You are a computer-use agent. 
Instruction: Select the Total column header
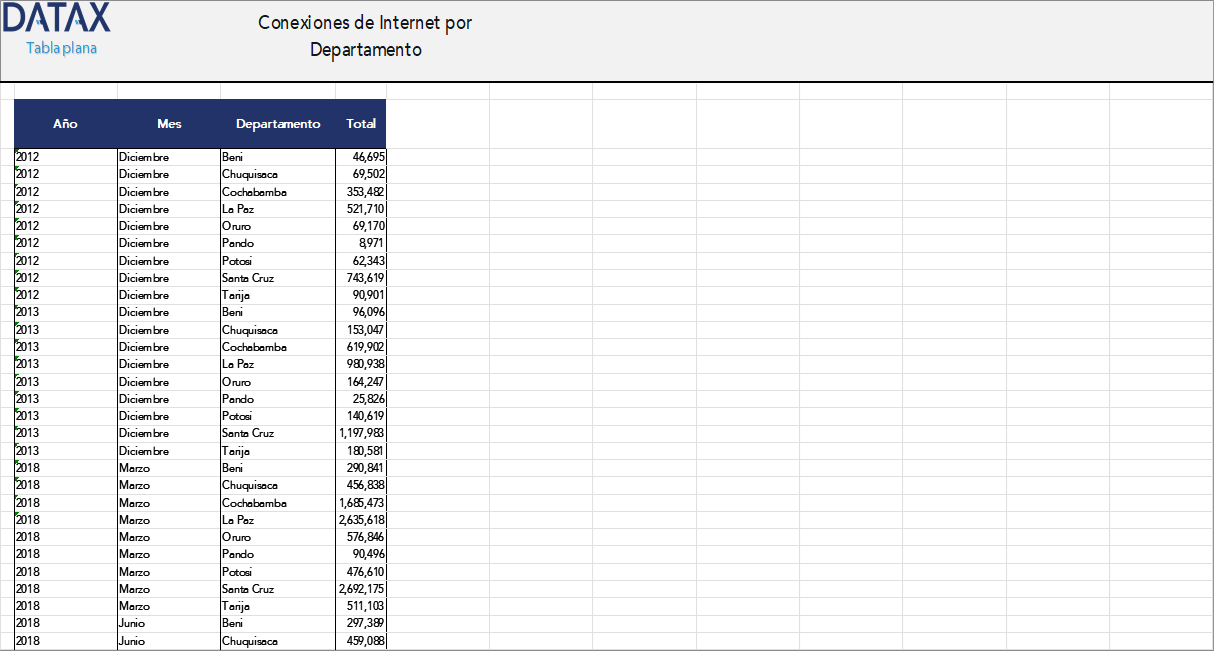point(361,124)
